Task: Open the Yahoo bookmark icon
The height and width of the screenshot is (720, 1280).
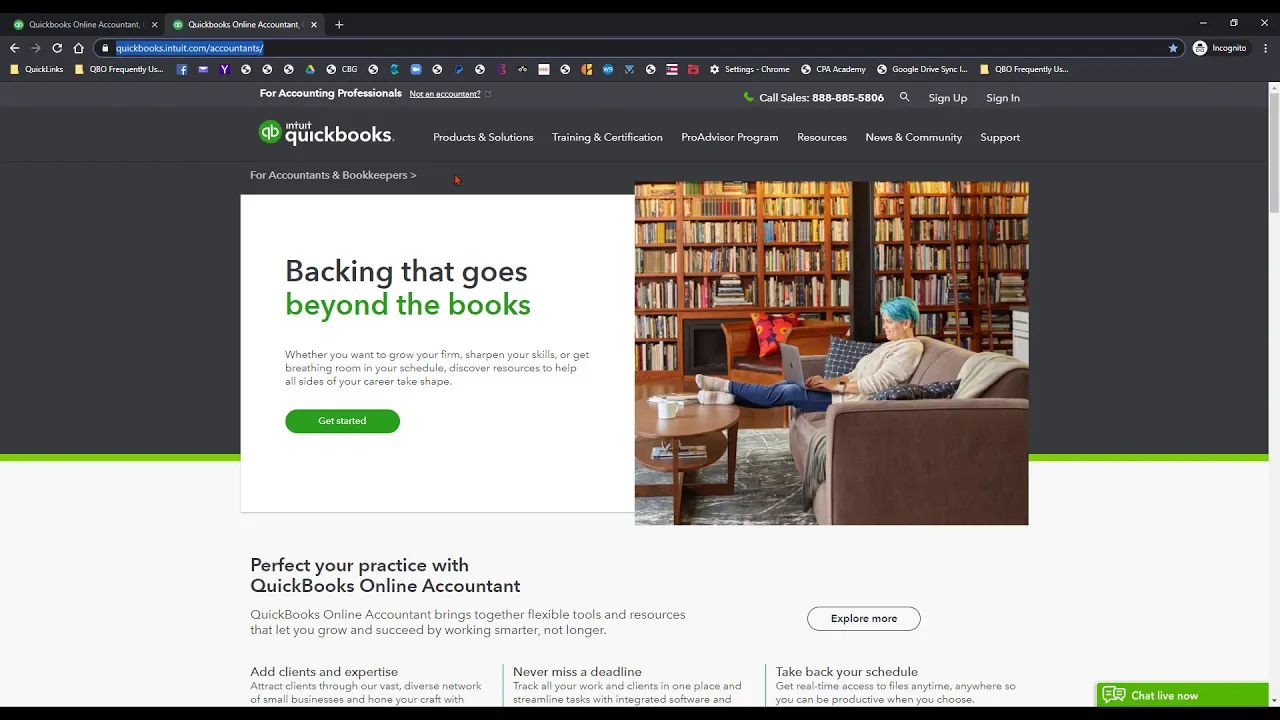Action: (x=224, y=69)
